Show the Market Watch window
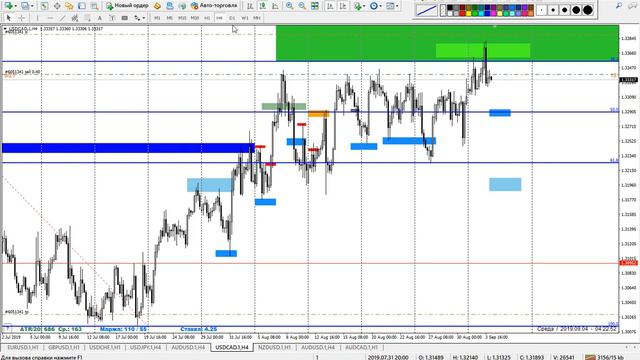 [44, 6]
